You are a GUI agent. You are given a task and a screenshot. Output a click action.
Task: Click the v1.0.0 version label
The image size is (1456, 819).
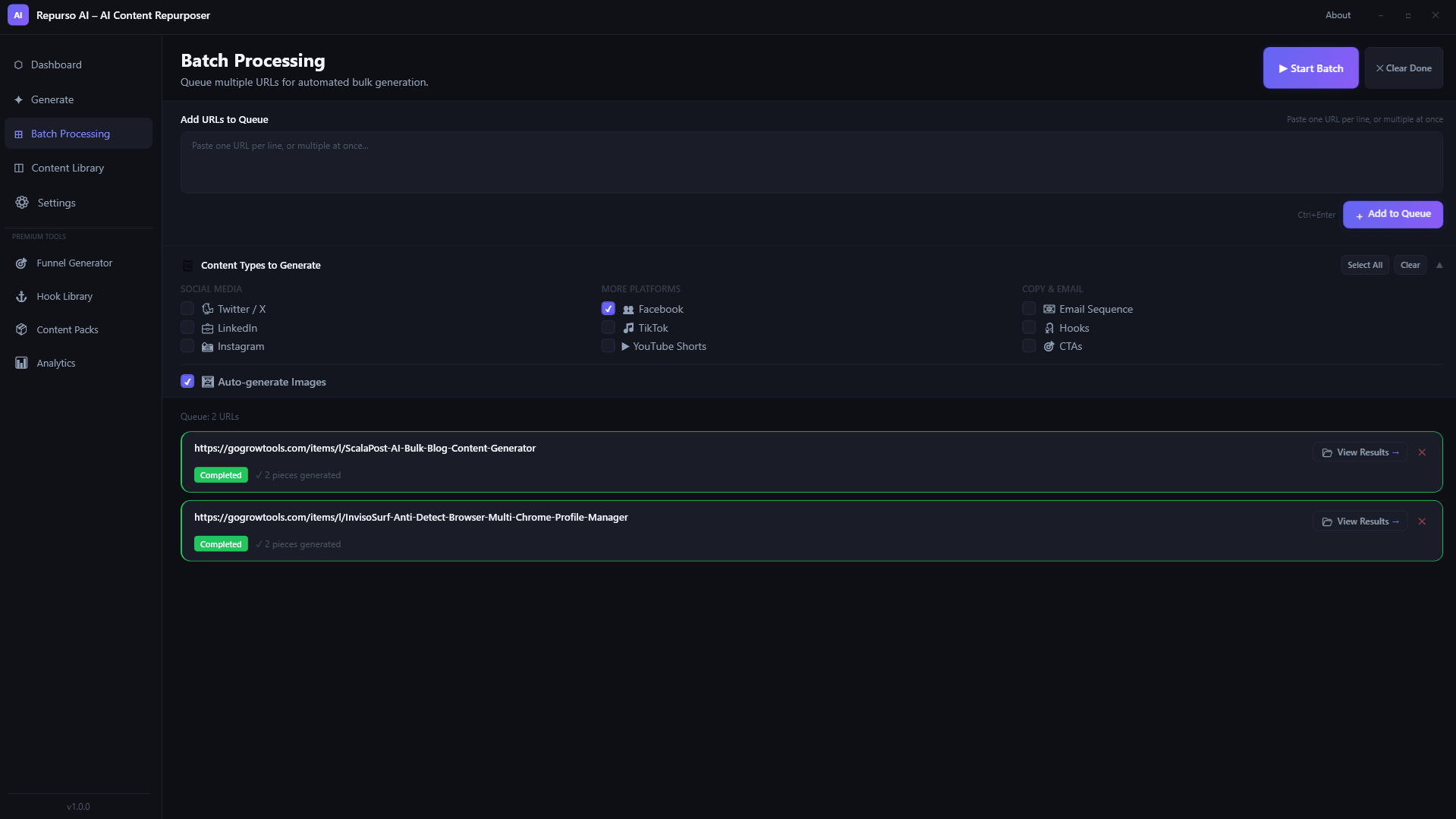[78, 807]
